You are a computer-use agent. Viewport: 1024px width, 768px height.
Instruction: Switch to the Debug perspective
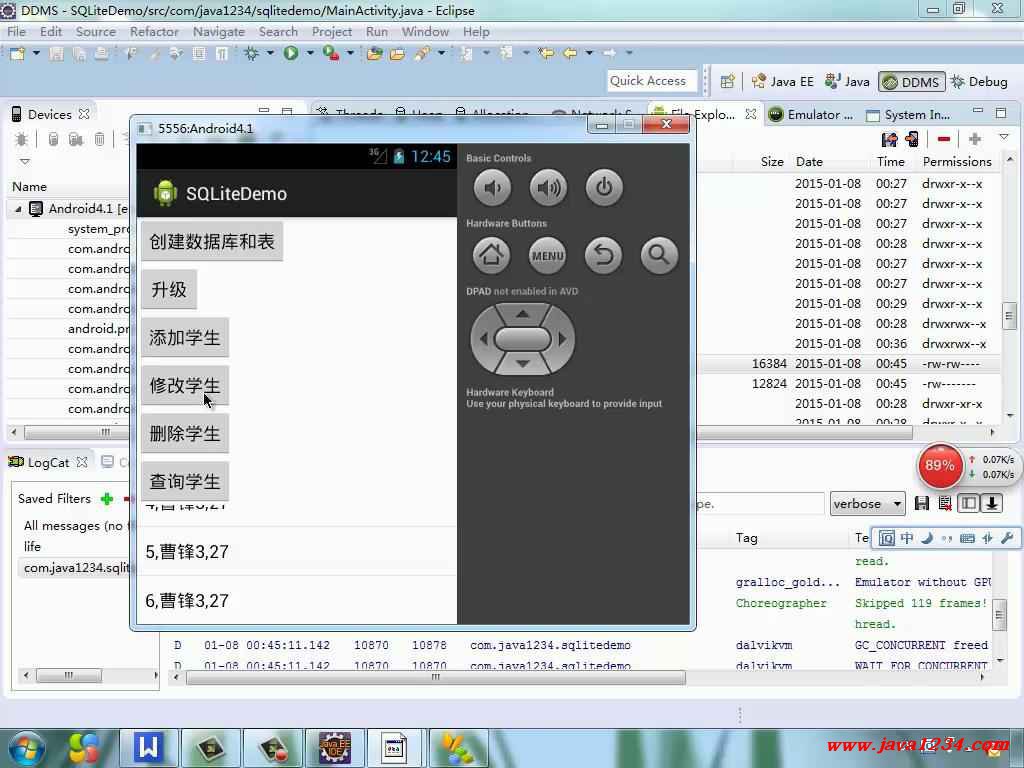(x=979, y=82)
